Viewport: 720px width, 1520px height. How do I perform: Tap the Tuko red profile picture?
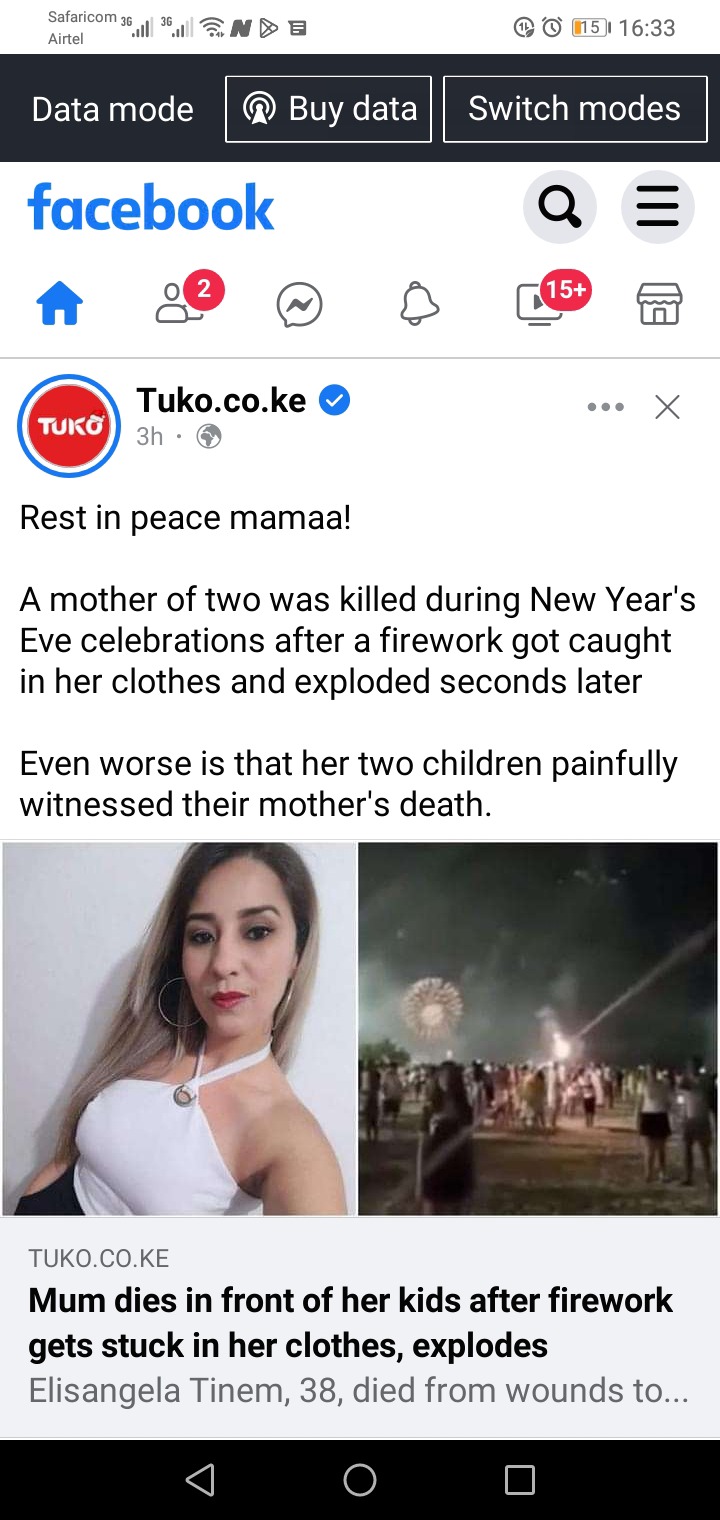point(69,426)
